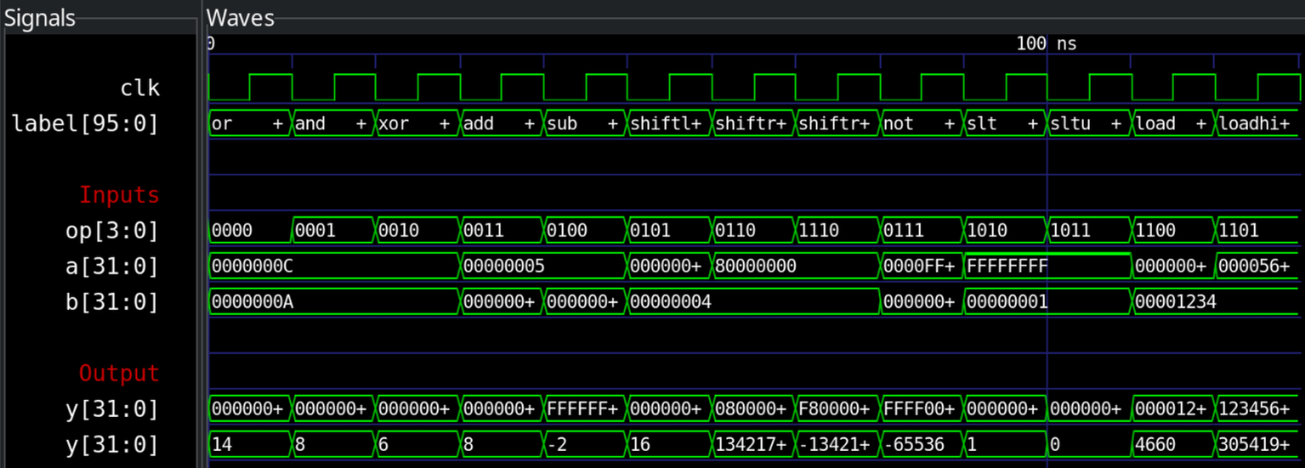Click the Waves panel header
Viewport: 1305px width, 468px height.
(240, 18)
